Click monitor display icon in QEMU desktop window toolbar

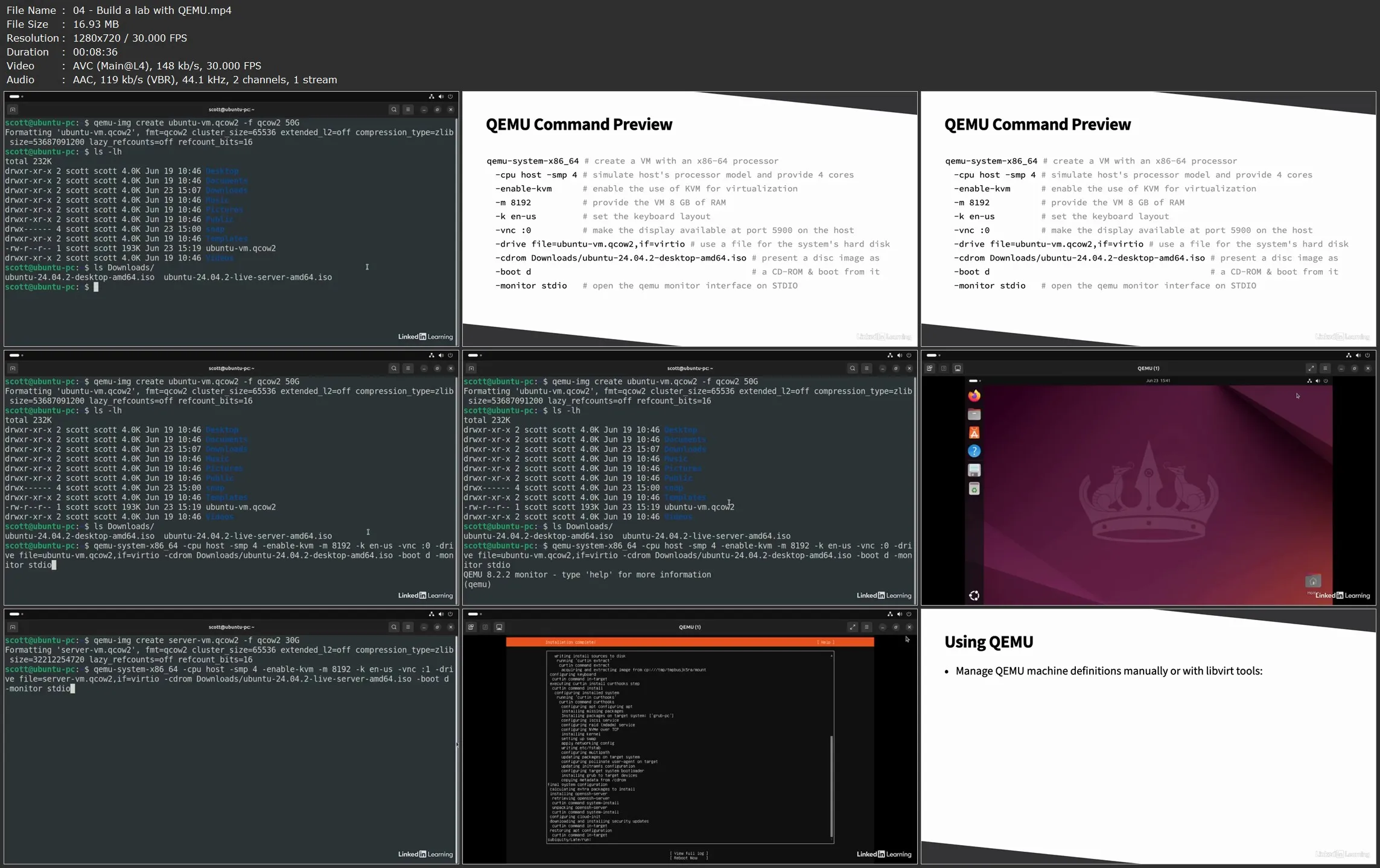pyautogui.click(x=958, y=368)
